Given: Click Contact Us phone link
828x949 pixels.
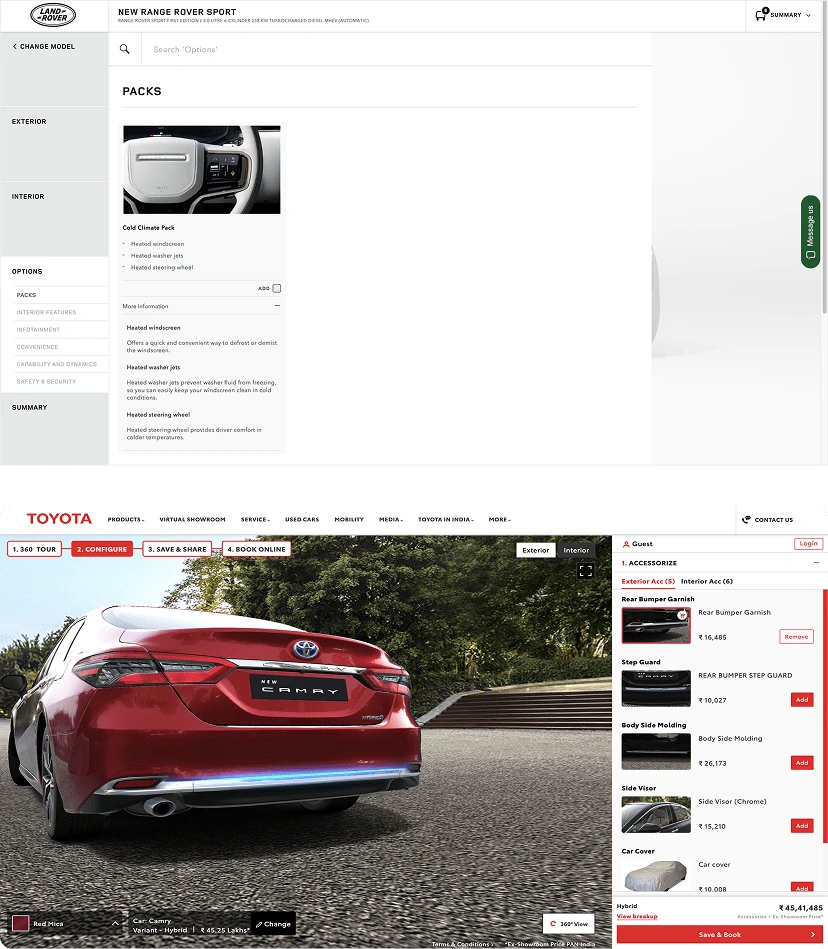Looking at the screenshot, I should (x=767, y=519).
